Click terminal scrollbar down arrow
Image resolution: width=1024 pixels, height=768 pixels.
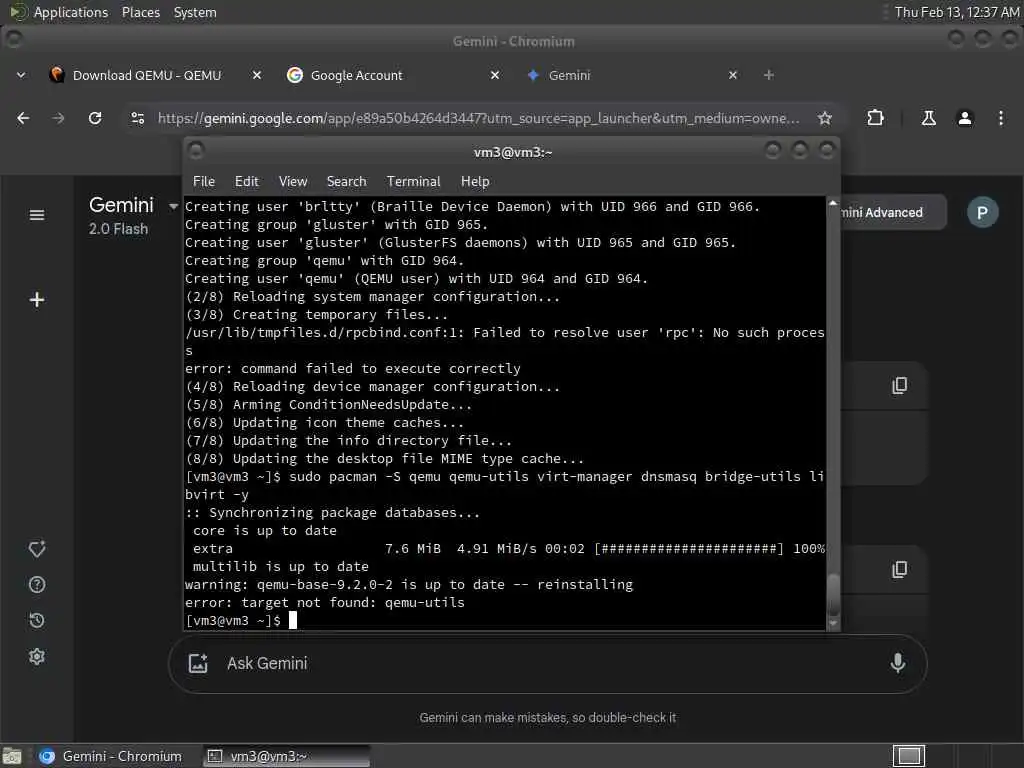833,624
